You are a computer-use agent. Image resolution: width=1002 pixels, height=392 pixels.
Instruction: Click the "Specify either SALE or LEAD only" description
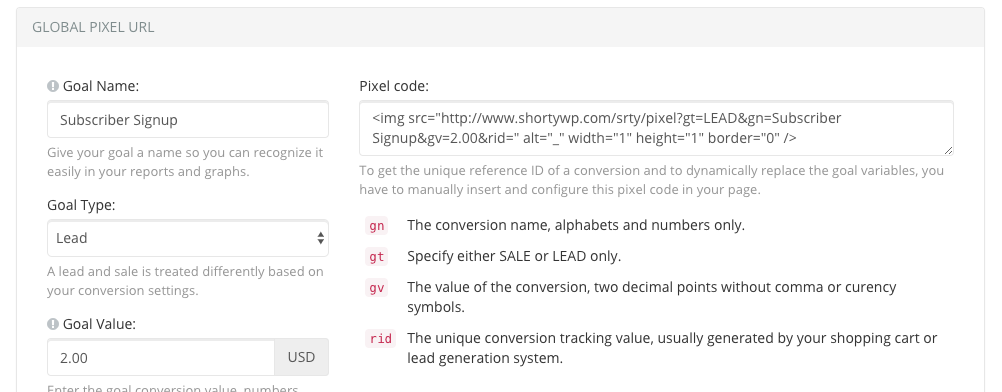point(514,256)
